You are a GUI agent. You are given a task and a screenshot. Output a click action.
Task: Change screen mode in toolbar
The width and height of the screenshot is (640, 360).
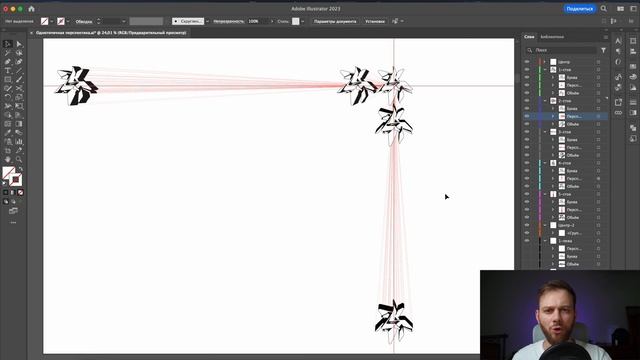pyautogui.click(x=13, y=211)
